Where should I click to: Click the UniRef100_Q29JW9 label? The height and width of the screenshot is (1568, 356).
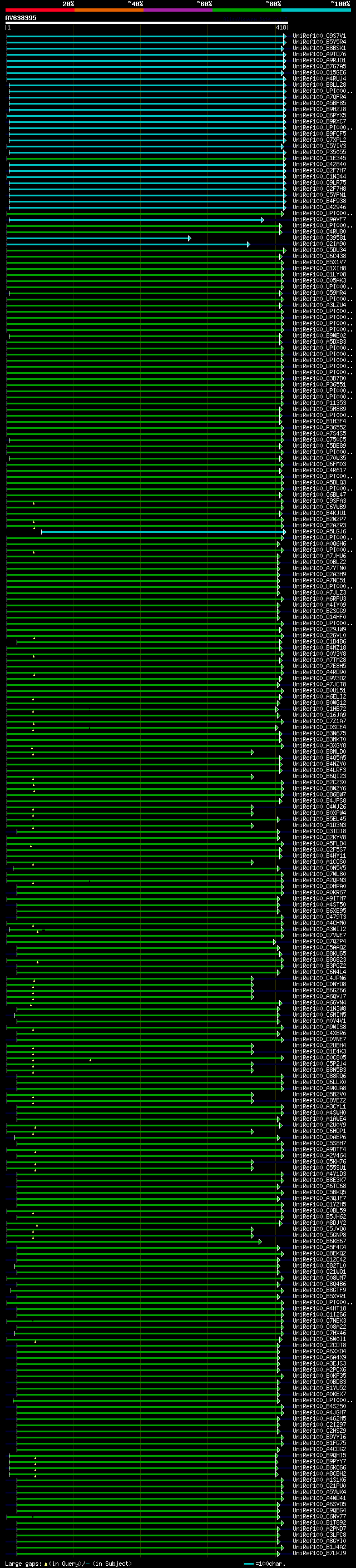319,629
